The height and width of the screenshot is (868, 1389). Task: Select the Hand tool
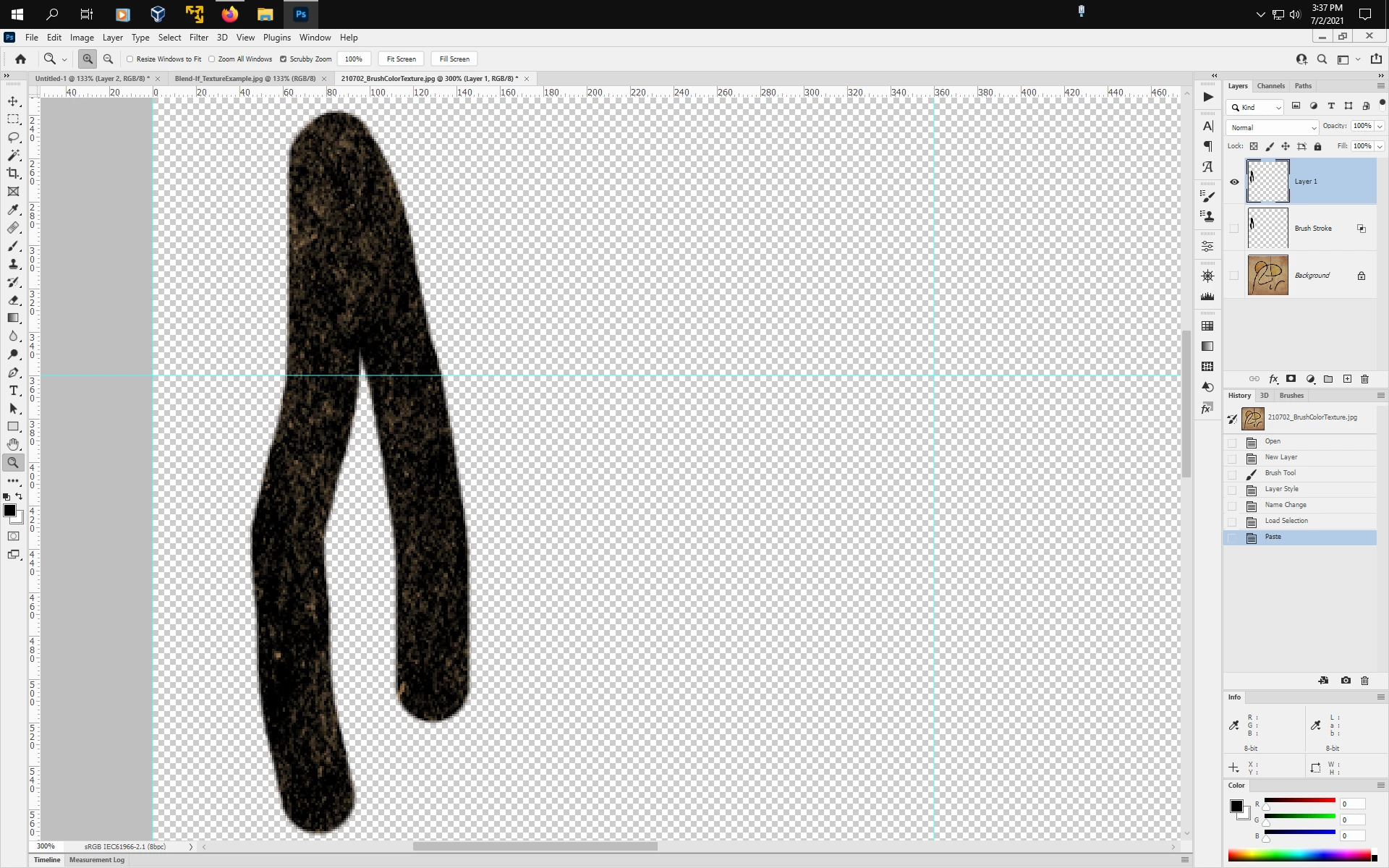[x=13, y=444]
